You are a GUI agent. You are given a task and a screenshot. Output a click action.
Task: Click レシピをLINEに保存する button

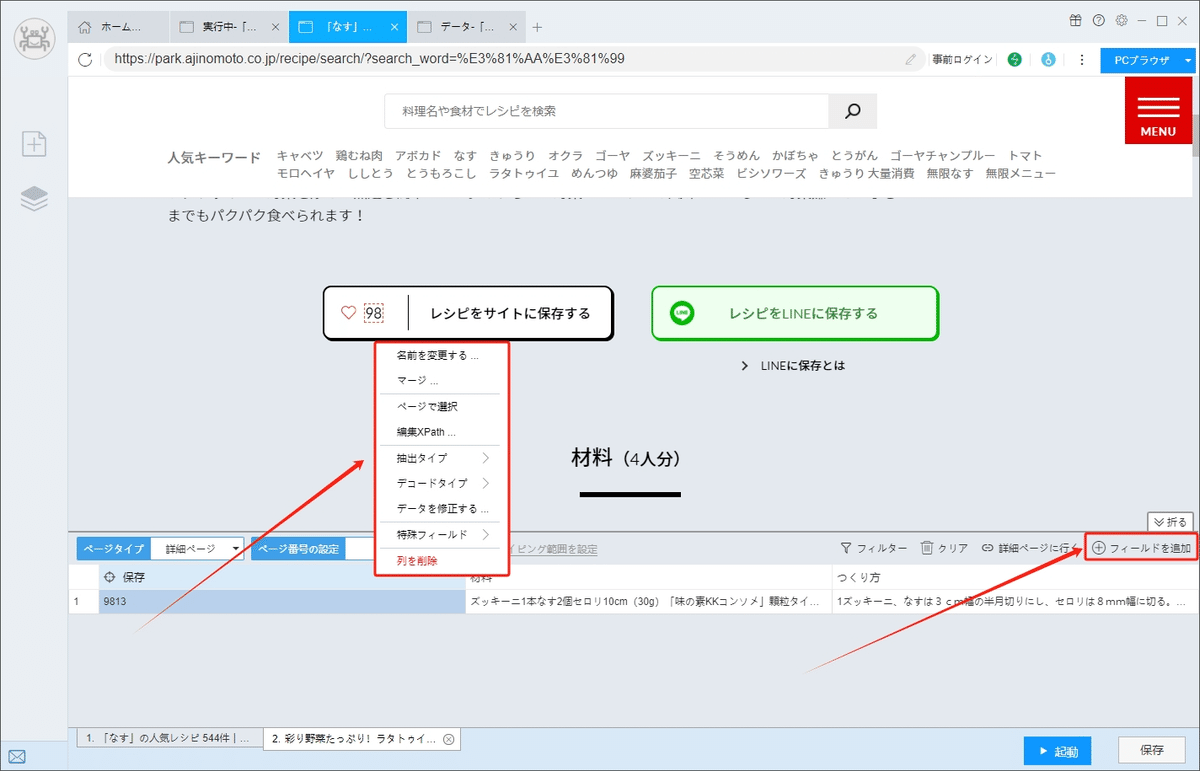point(795,313)
